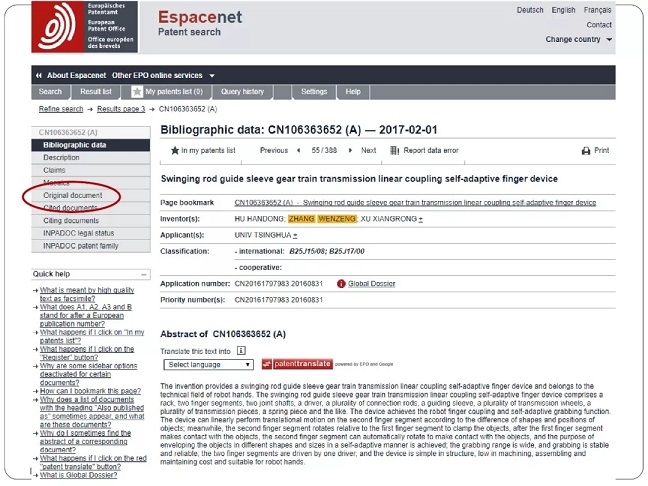Click the Contact link

tap(599, 25)
